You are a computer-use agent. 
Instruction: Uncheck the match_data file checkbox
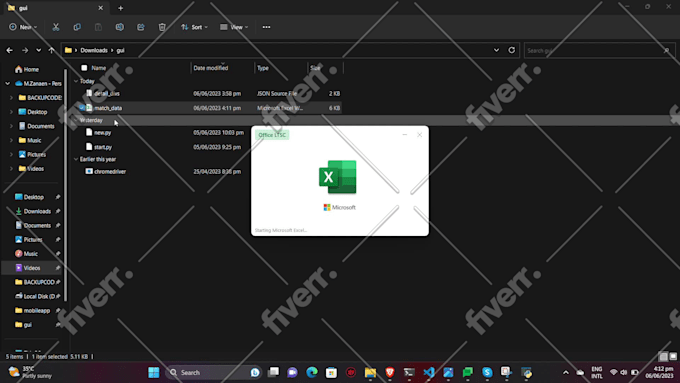point(82,108)
